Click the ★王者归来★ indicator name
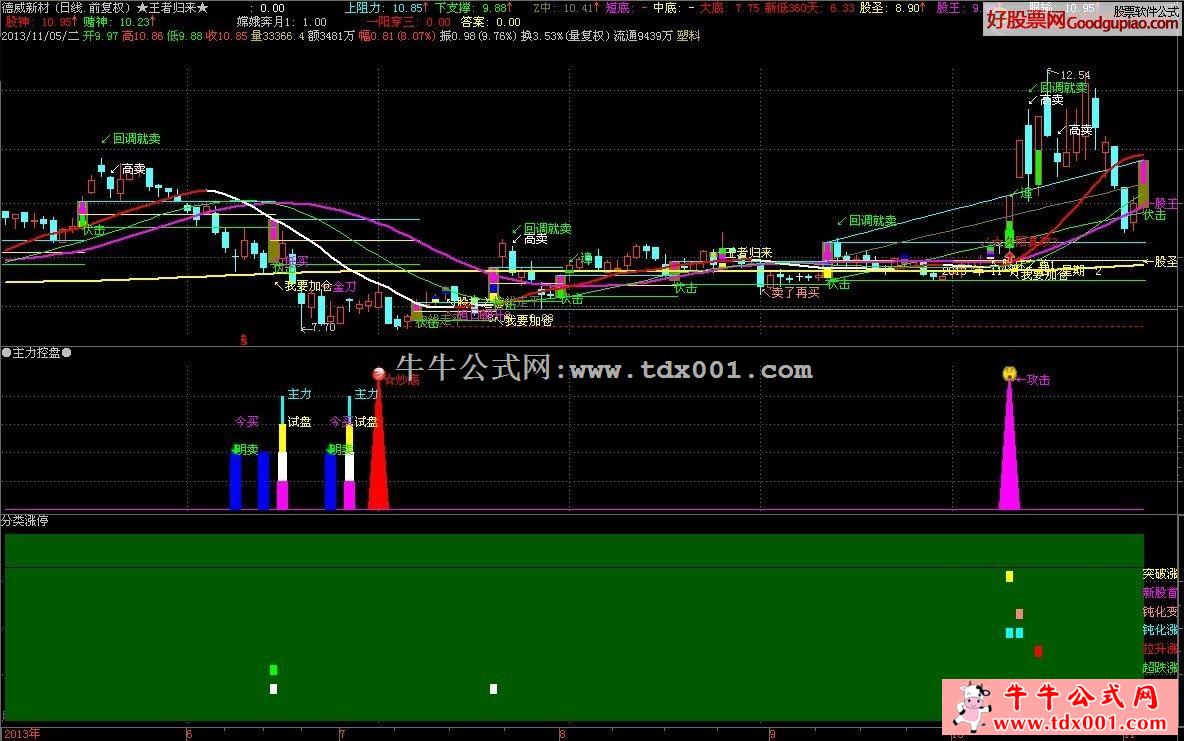 [x=173, y=7]
